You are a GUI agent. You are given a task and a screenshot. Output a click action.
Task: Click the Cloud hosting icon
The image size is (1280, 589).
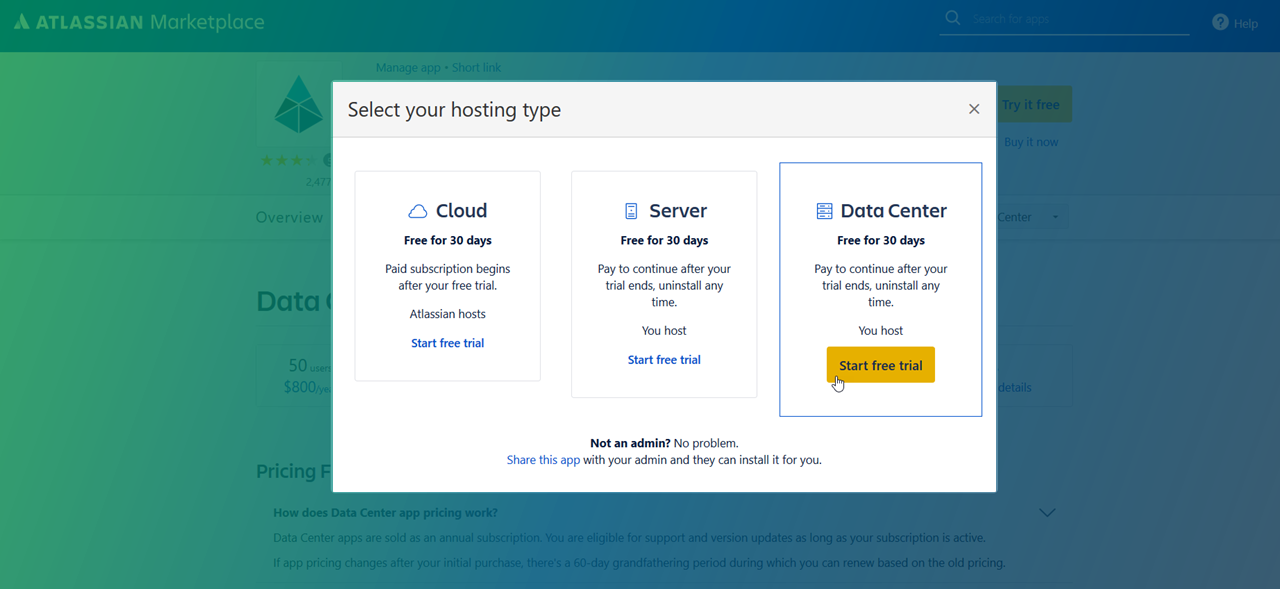(418, 211)
